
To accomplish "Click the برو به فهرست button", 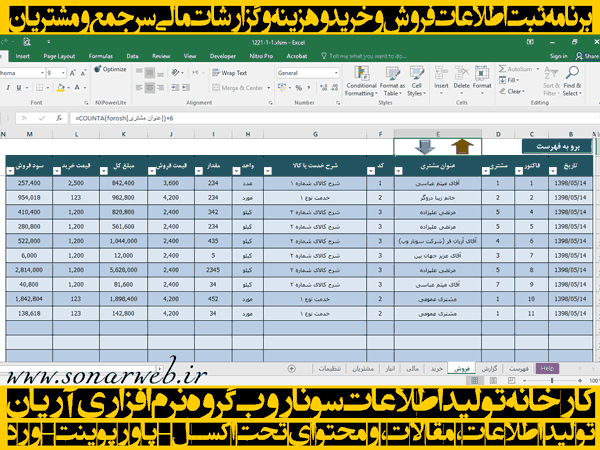I will [x=558, y=147].
